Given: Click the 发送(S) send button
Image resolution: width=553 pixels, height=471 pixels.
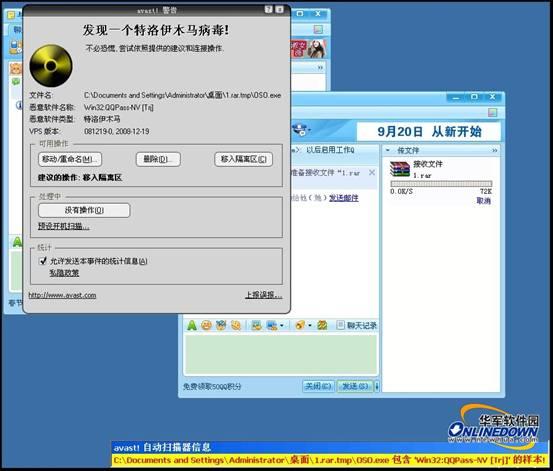Looking at the screenshot, I should click(x=355, y=386).
